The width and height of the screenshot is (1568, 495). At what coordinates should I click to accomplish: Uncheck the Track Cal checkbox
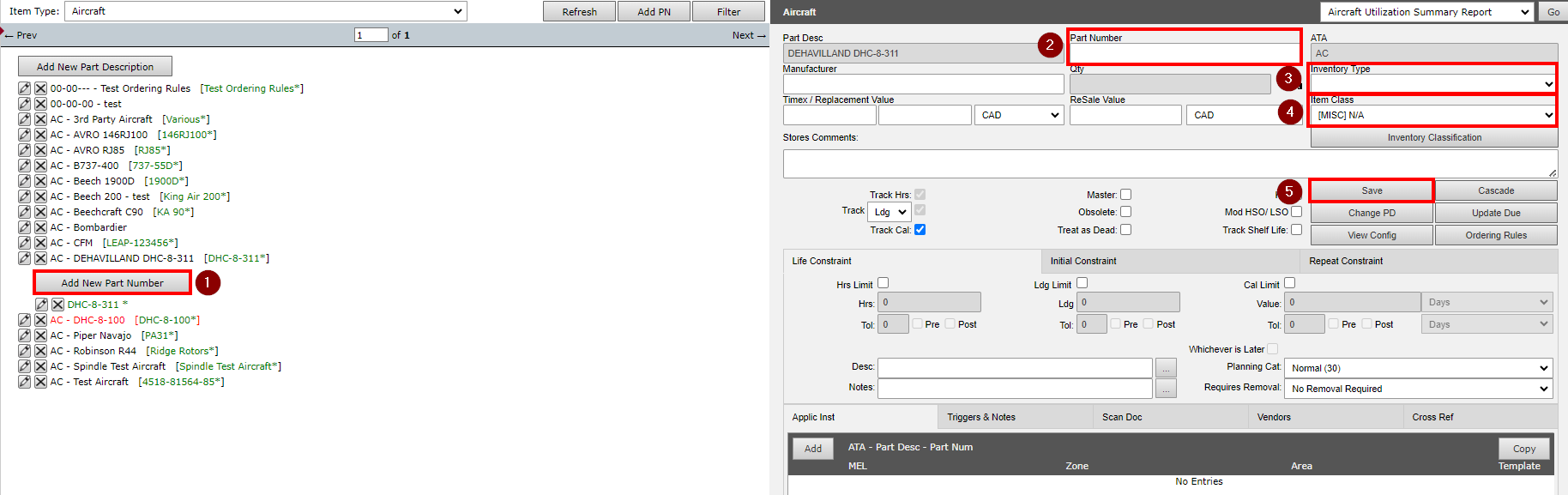tap(920, 230)
